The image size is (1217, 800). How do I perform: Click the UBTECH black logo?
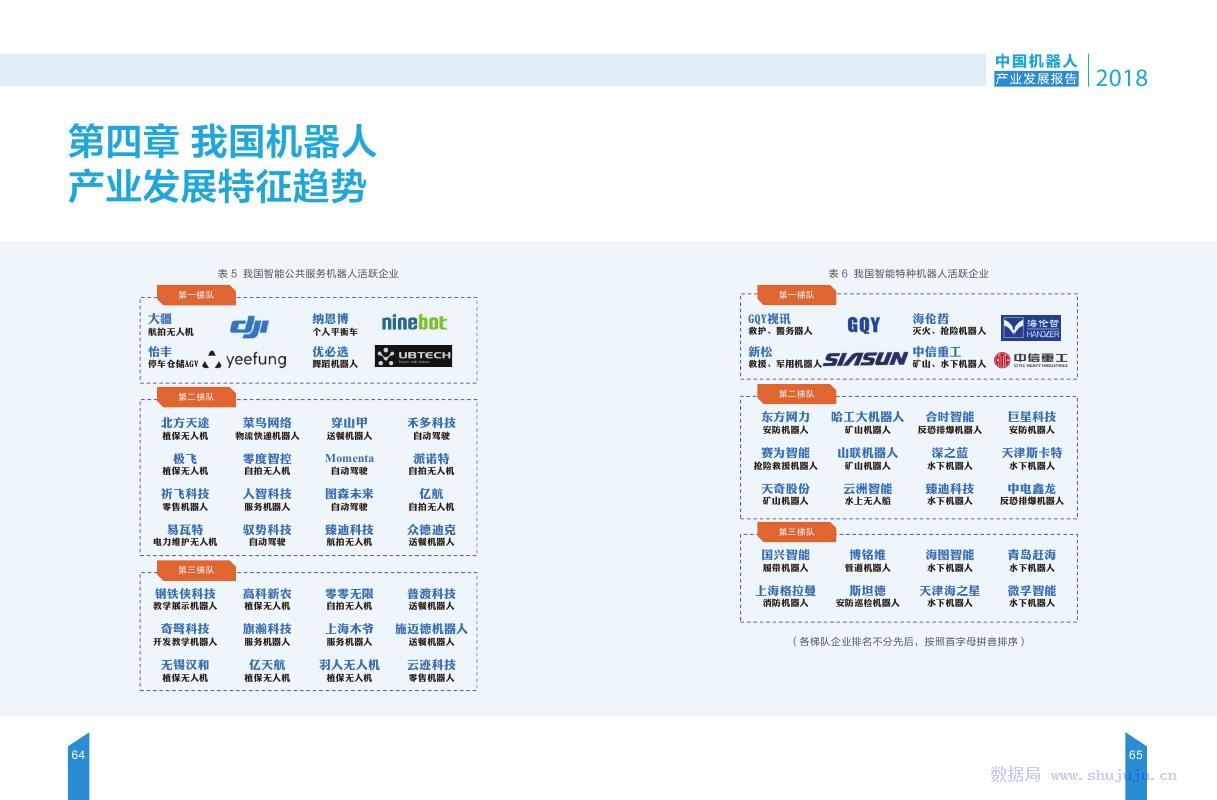tap(413, 355)
